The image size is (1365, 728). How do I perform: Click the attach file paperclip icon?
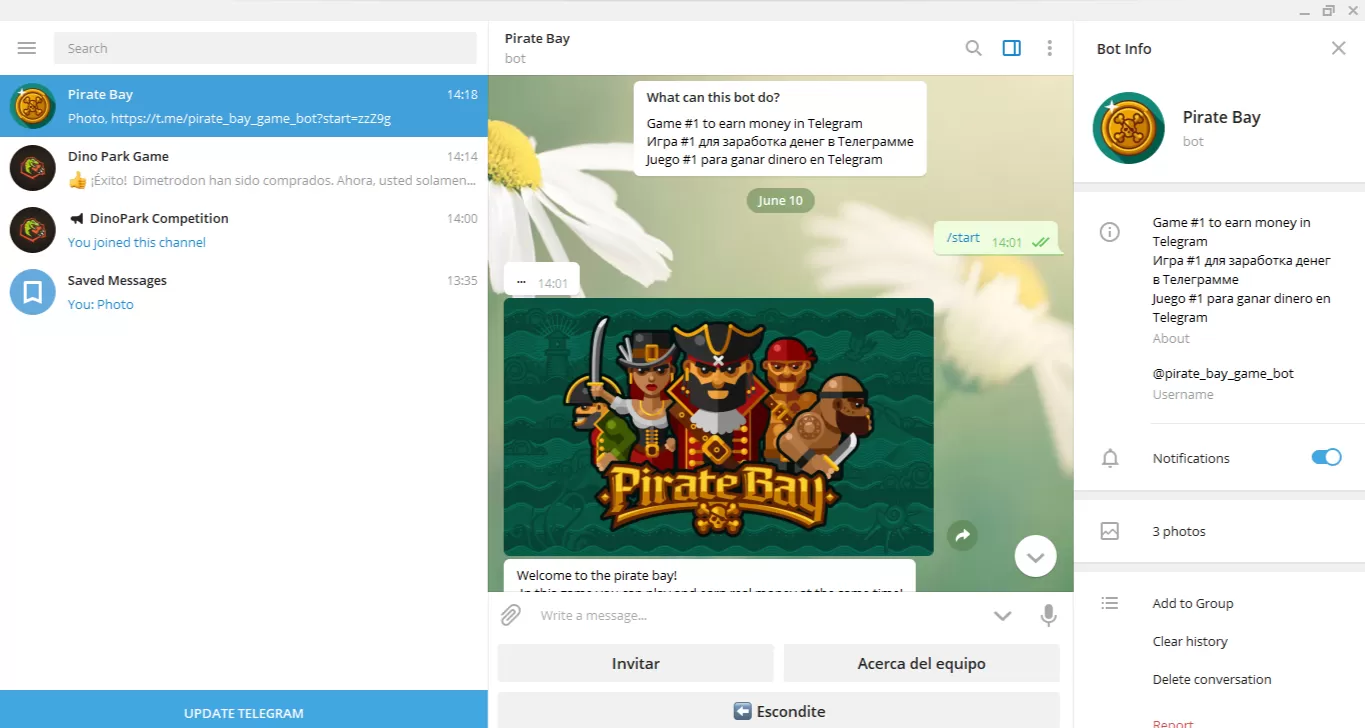click(x=511, y=615)
